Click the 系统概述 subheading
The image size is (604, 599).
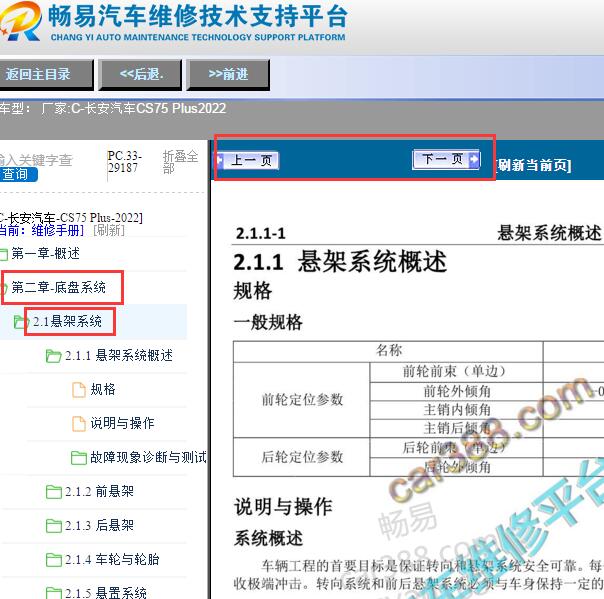268,538
